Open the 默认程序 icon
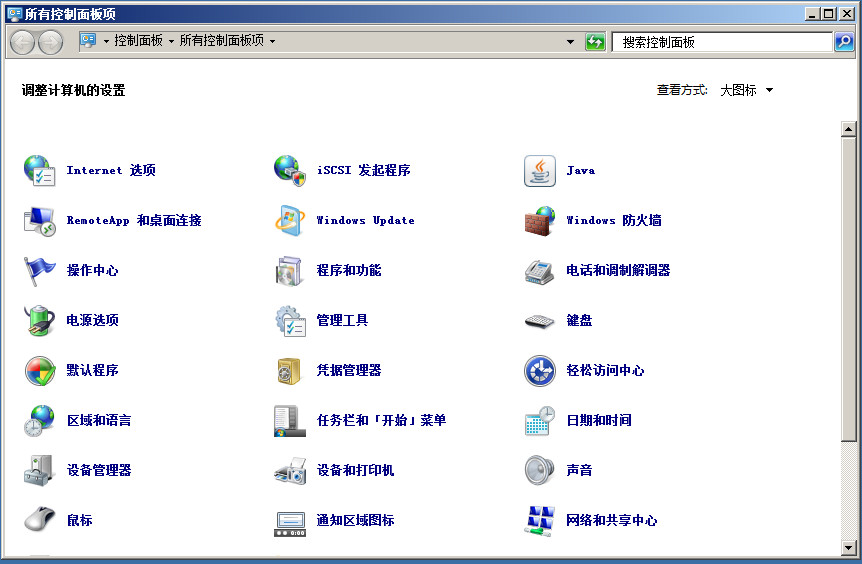 click(39, 371)
